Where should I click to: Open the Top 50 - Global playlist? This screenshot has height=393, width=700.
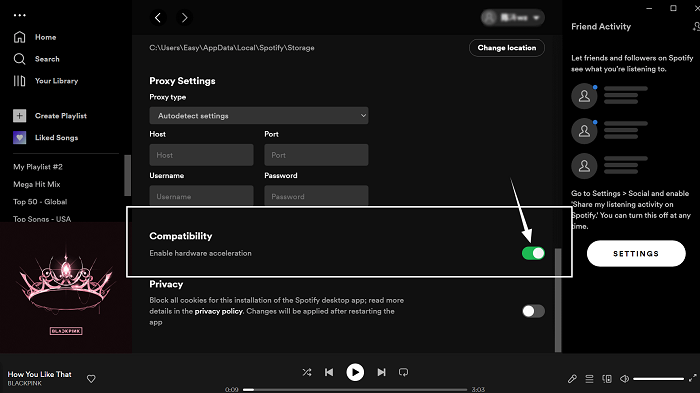click(40, 201)
